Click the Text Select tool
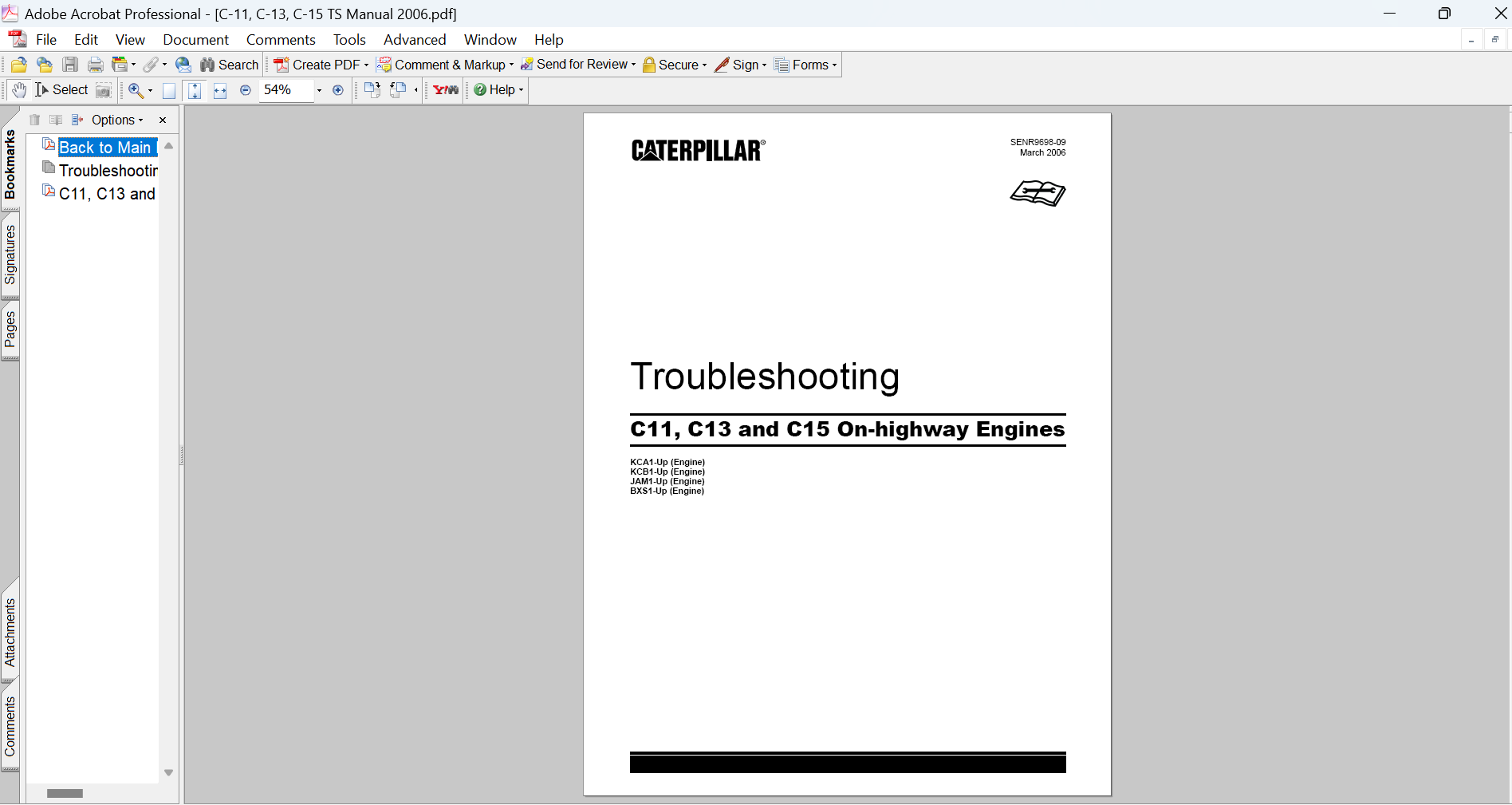Viewport: 1512px width, 805px height. tap(61, 90)
